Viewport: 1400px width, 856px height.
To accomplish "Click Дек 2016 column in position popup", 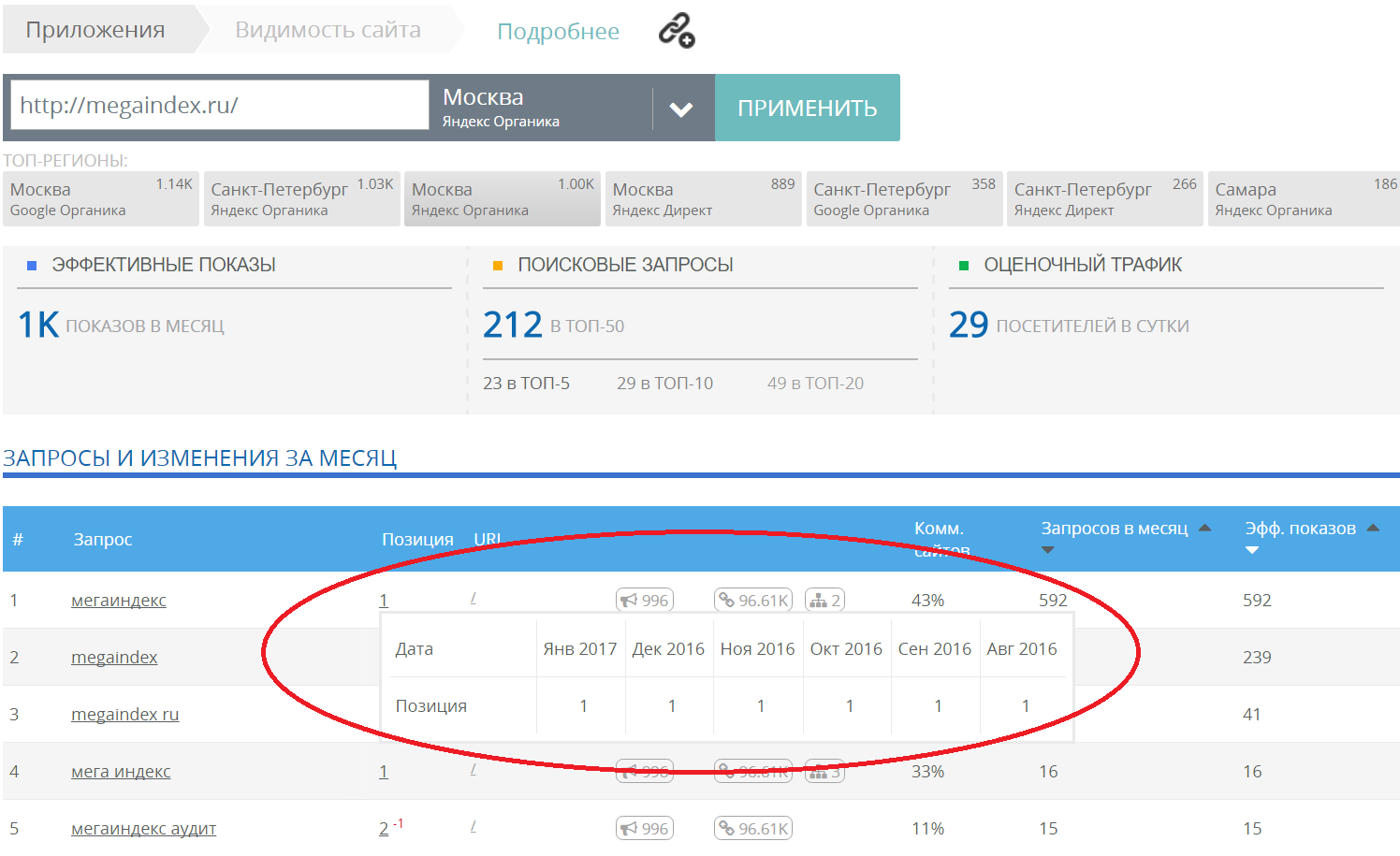I will tap(668, 649).
